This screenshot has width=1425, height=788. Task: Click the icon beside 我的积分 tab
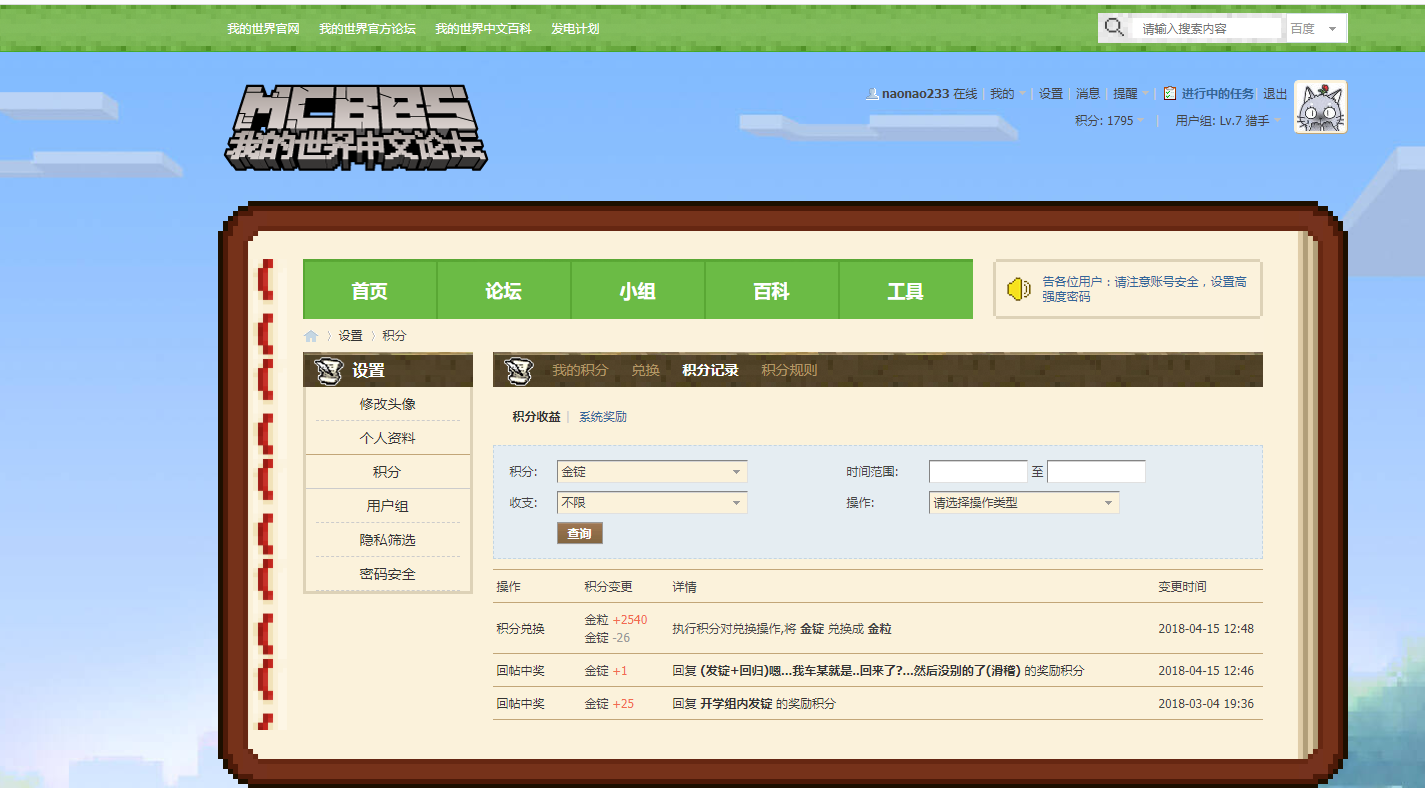519,370
